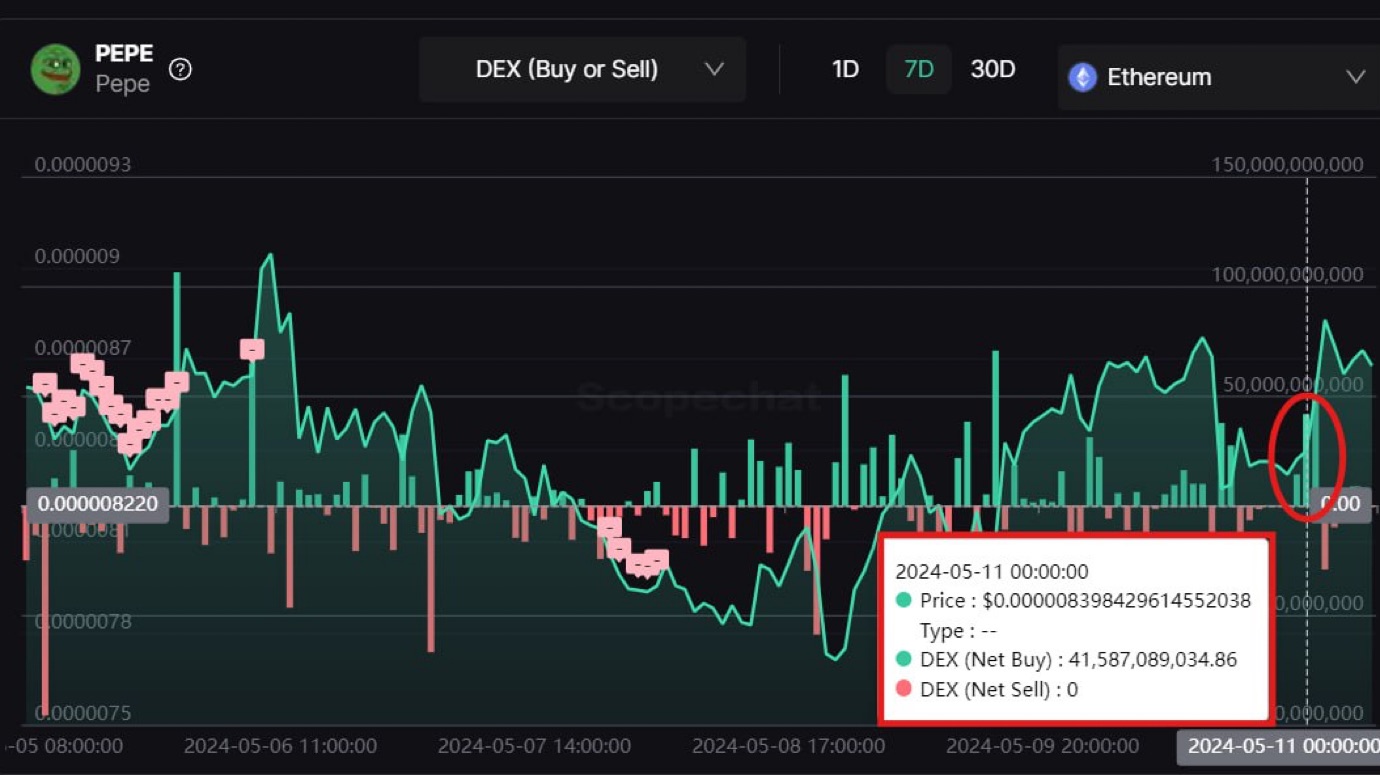Switch the chart range to 1D
Image resolution: width=1380 pixels, height=775 pixels.
(x=845, y=69)
